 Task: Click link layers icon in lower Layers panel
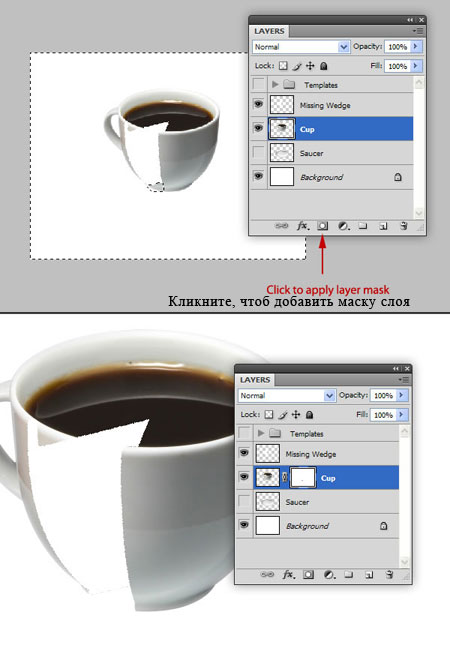point(267,574)
